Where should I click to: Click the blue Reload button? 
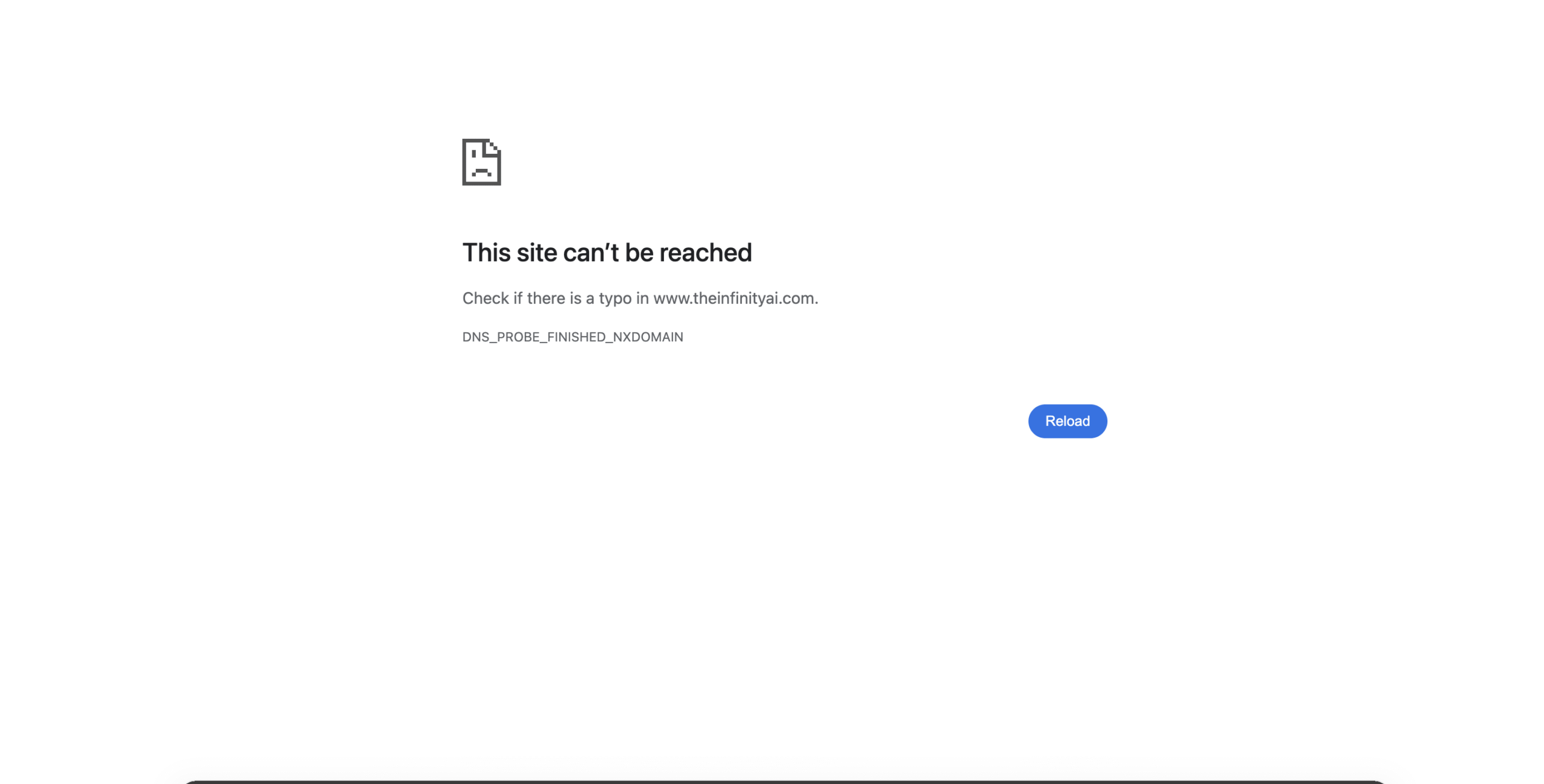pyautogui.click(x=1067, y=421)
